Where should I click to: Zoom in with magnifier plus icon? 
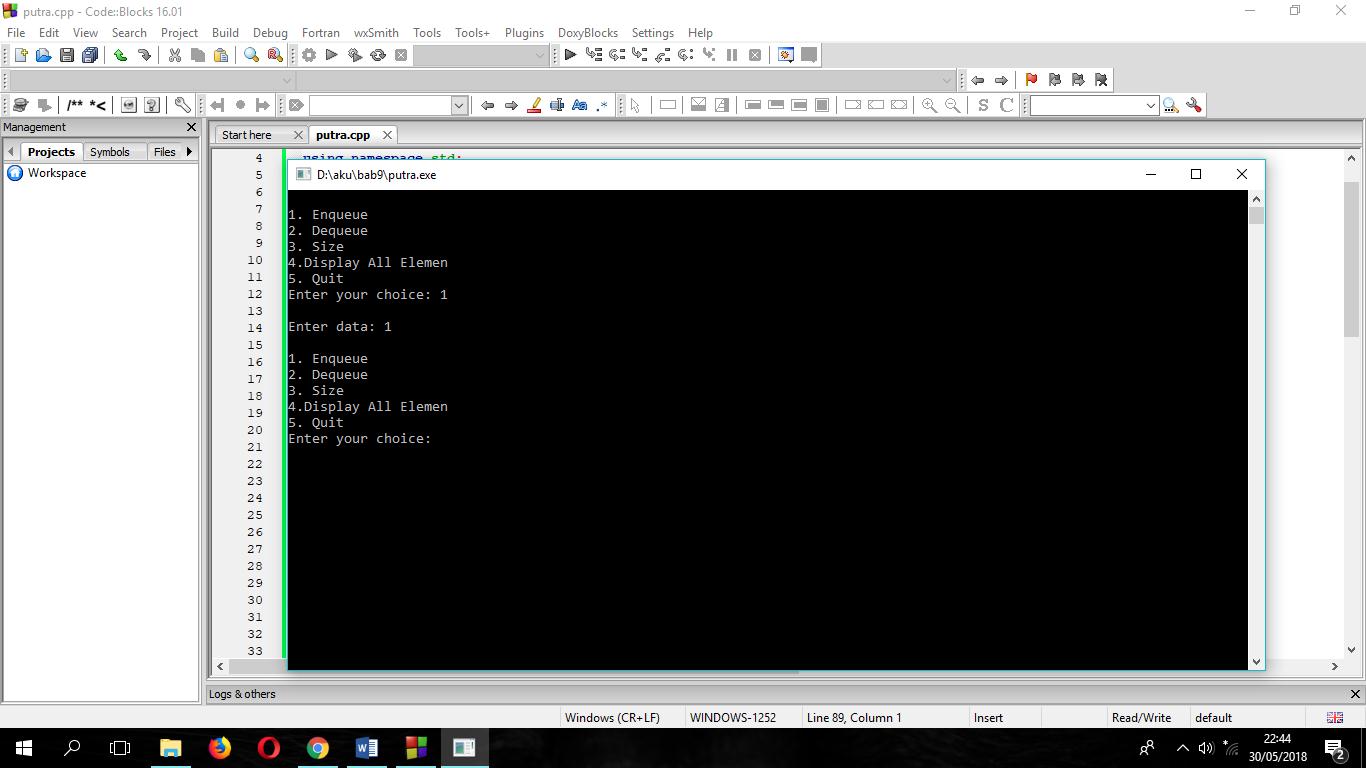point(929,105)
